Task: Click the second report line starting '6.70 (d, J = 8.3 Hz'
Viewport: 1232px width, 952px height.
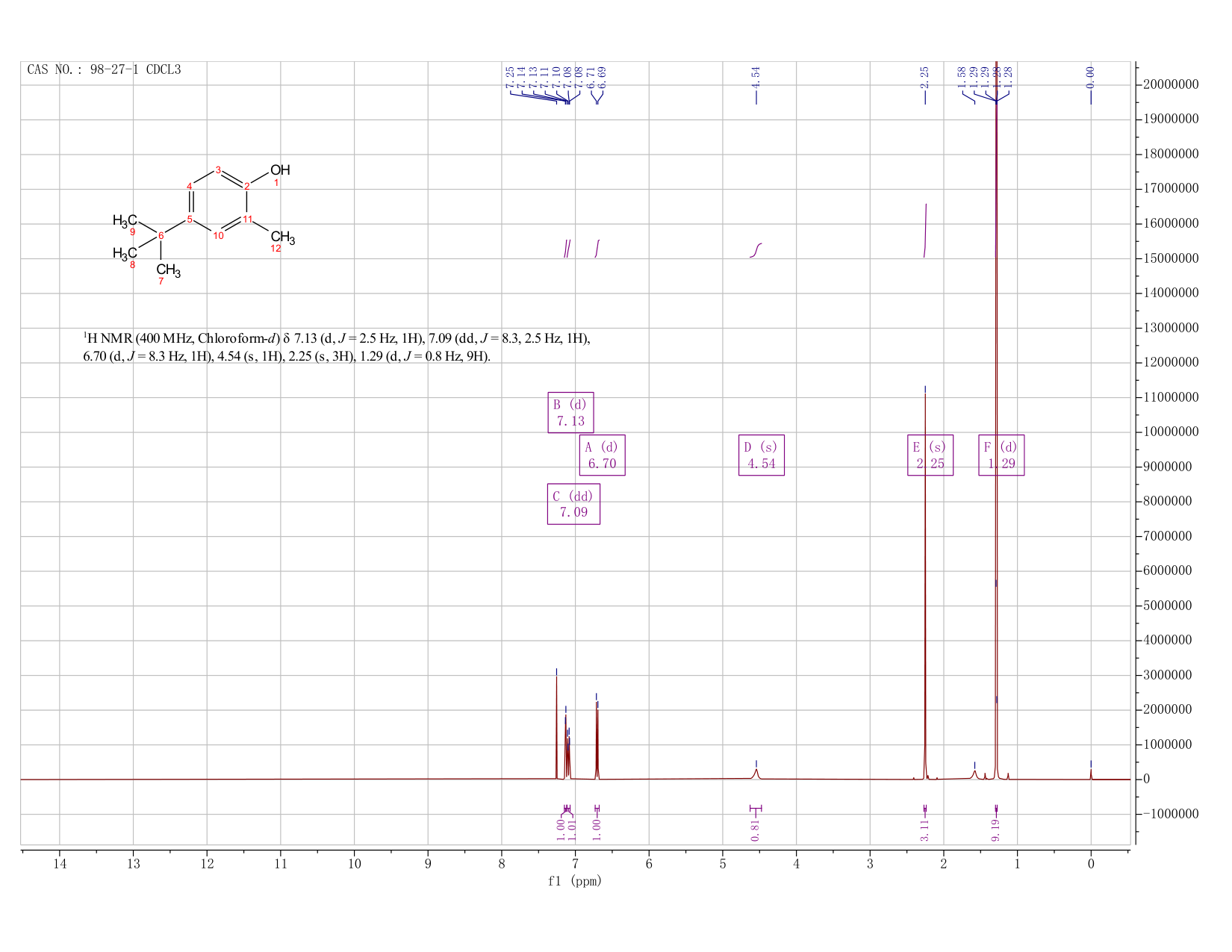Action: (x=287, y=357)
